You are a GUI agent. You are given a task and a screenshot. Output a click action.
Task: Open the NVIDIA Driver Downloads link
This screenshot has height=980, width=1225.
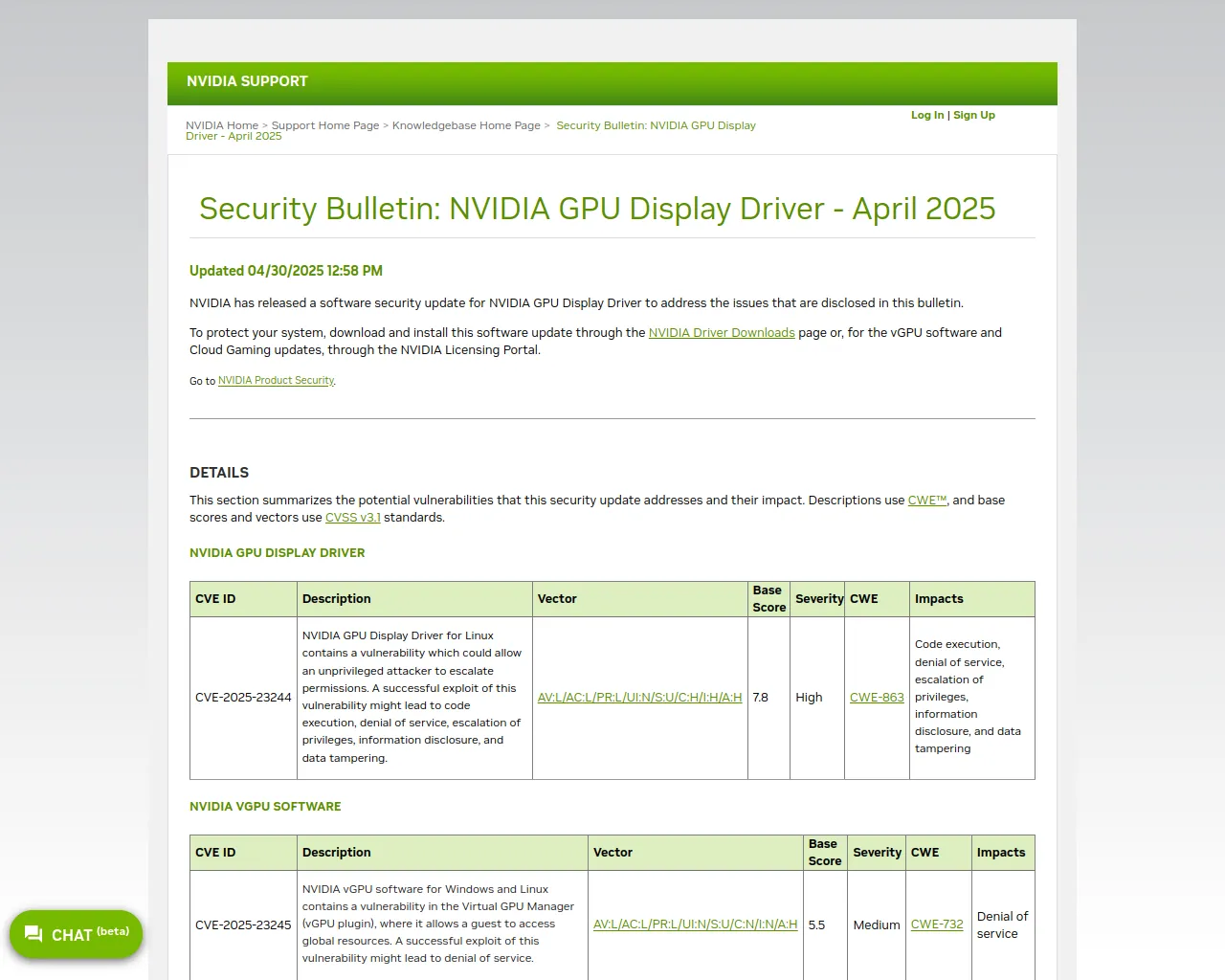pyautogui.click(x=722, y=333)
